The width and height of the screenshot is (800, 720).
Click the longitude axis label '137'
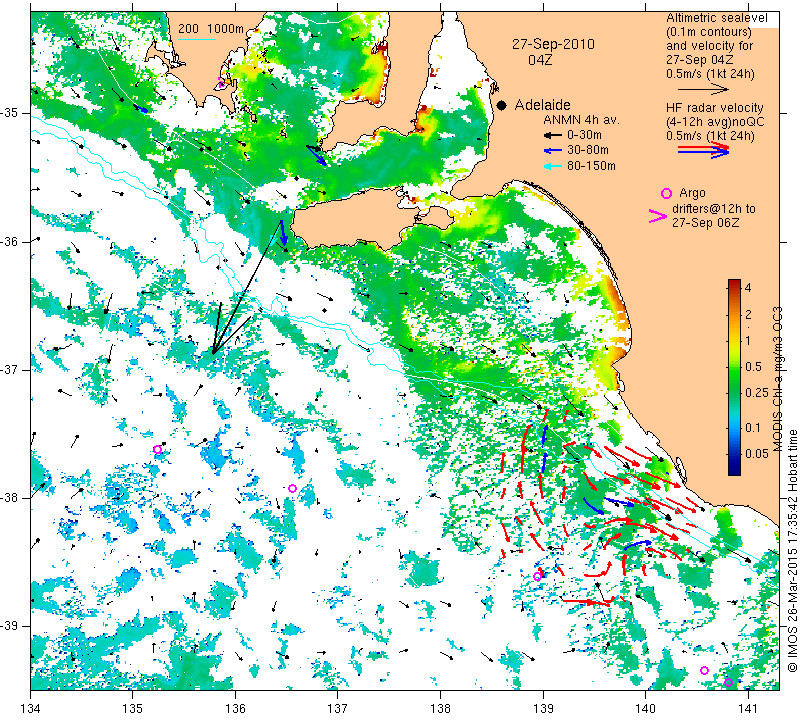click(338, 709)
